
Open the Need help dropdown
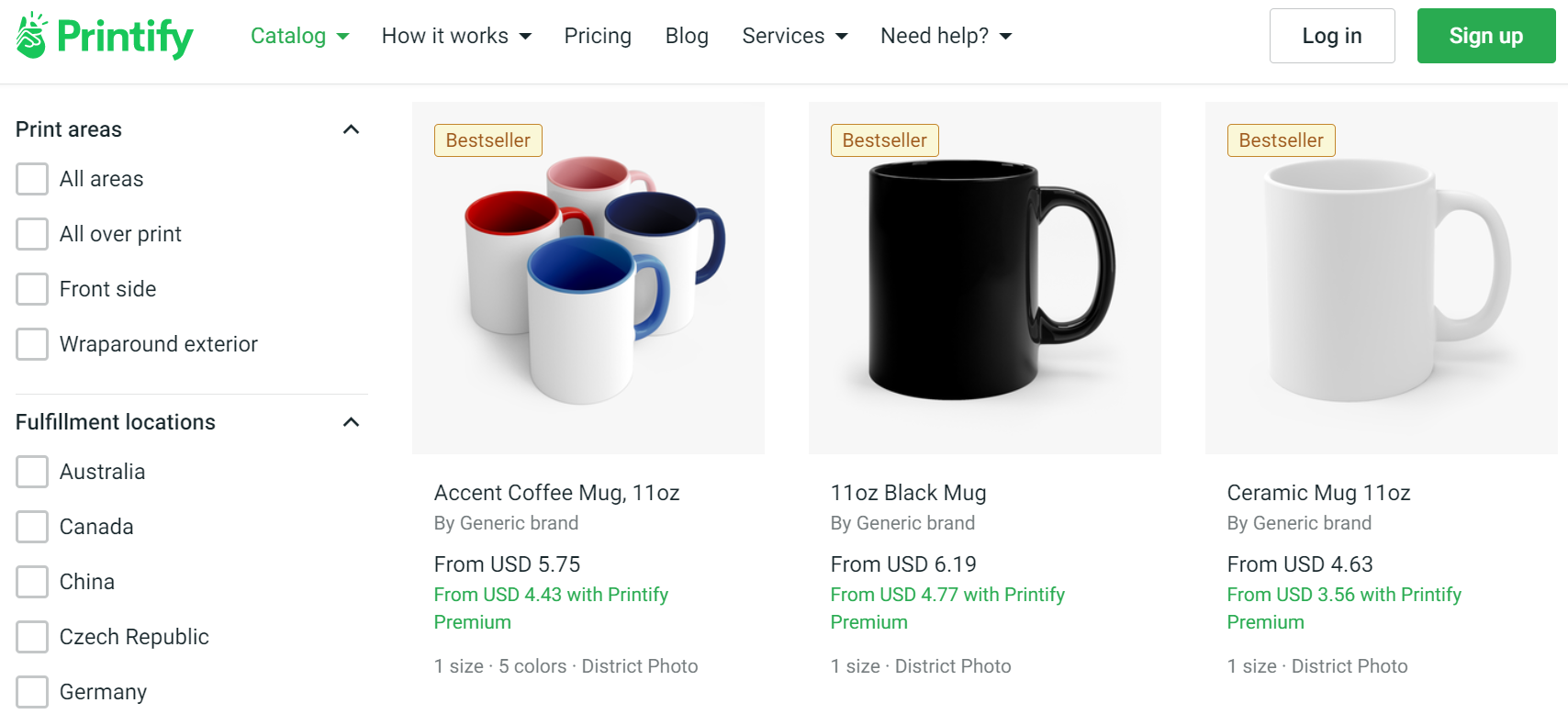tap(945, 36)
